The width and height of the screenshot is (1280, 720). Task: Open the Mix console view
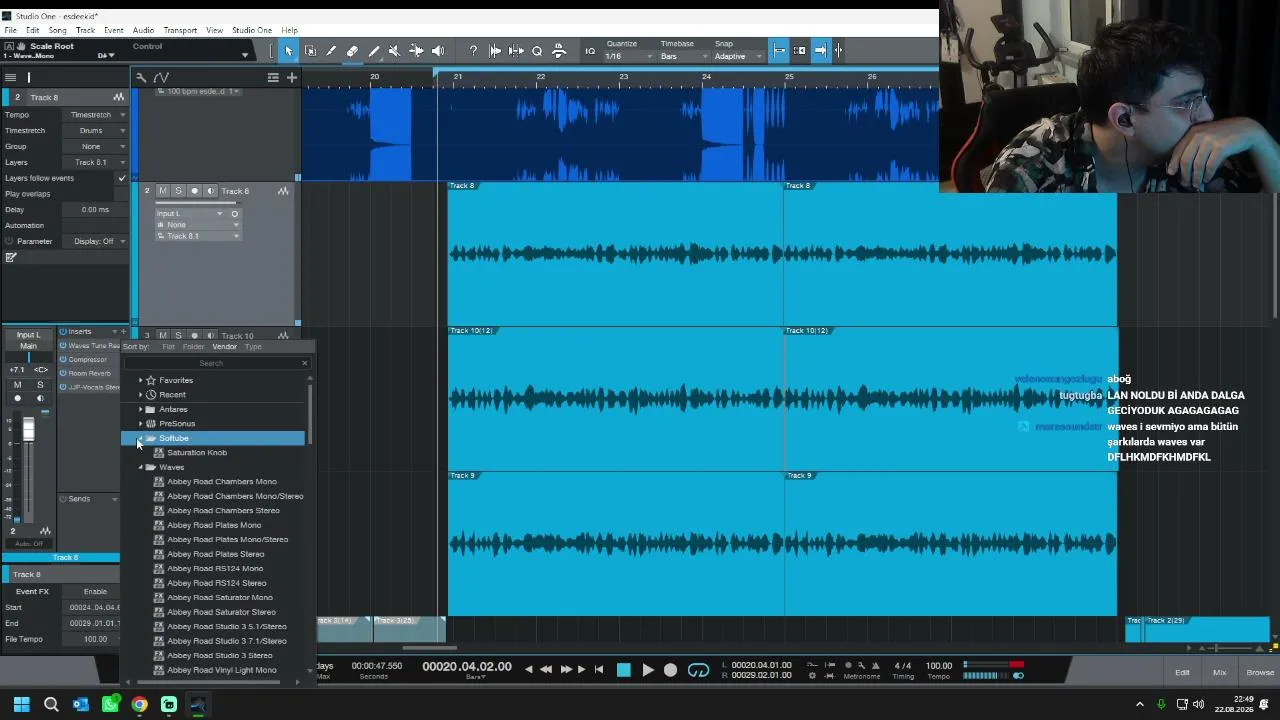pyautogui.click(x=1219, y=672)
